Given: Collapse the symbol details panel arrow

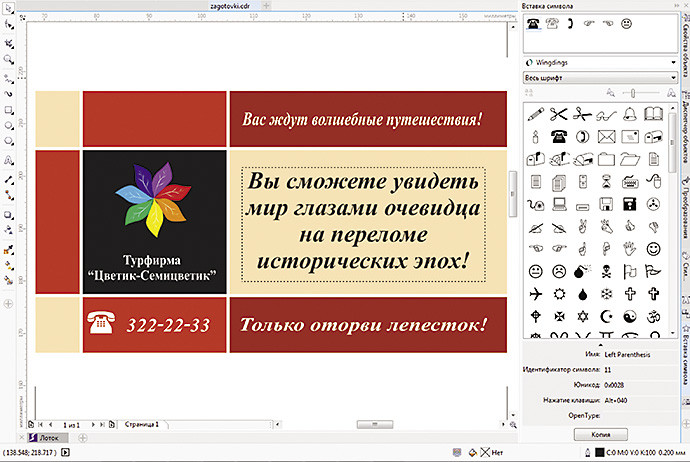Looking at the screenshot, I should (601, 345).
